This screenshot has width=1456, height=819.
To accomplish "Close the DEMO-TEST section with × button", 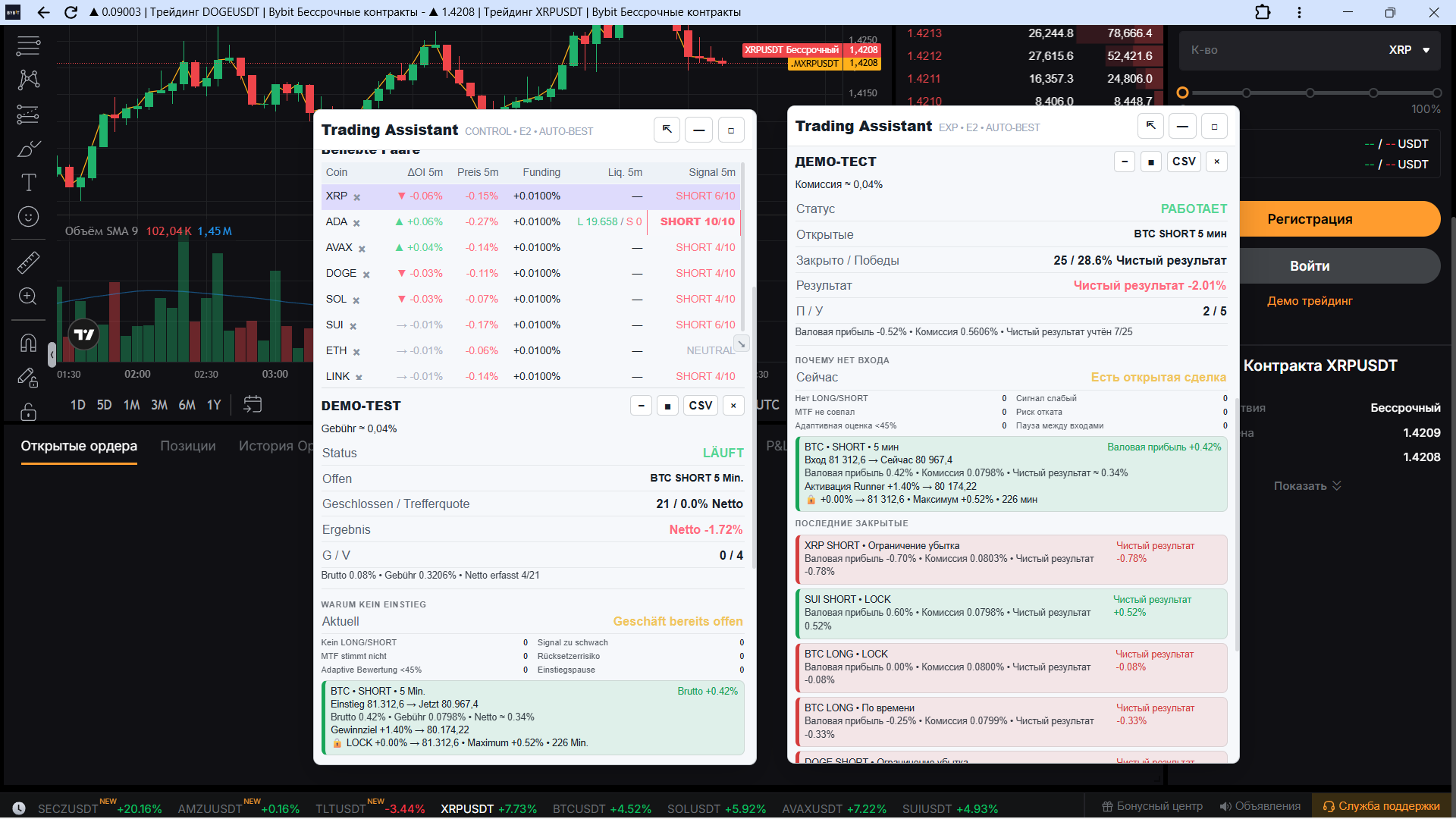I will pos(733,406).
